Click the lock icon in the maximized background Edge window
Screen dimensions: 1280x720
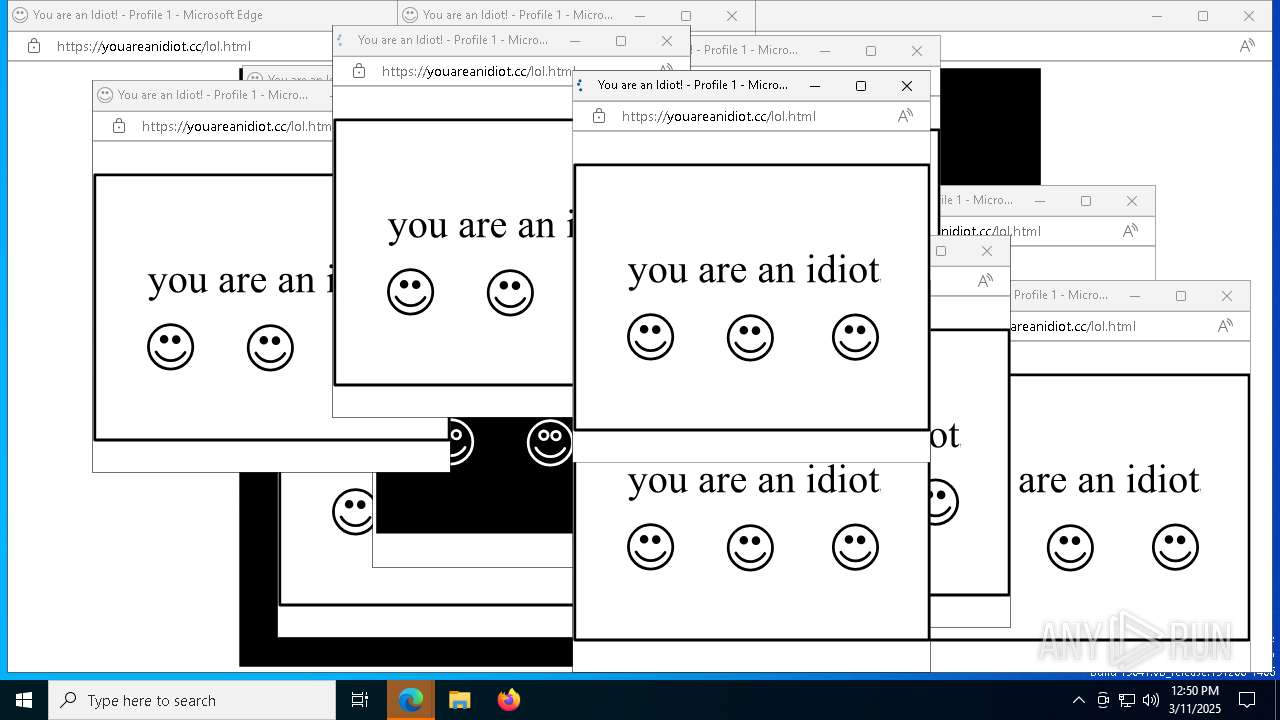click(34, 46)
